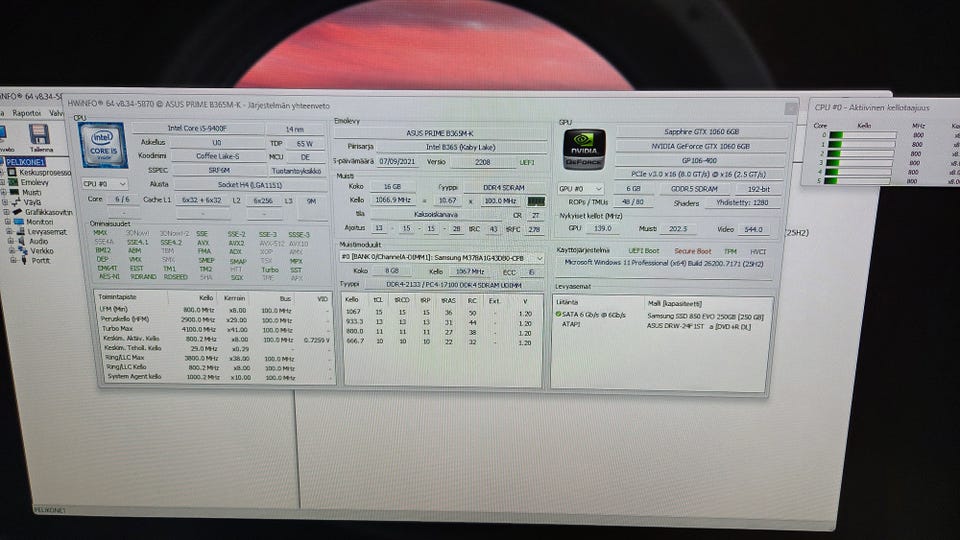
Task: Click the HVCI label
Action: pos(757,252)
